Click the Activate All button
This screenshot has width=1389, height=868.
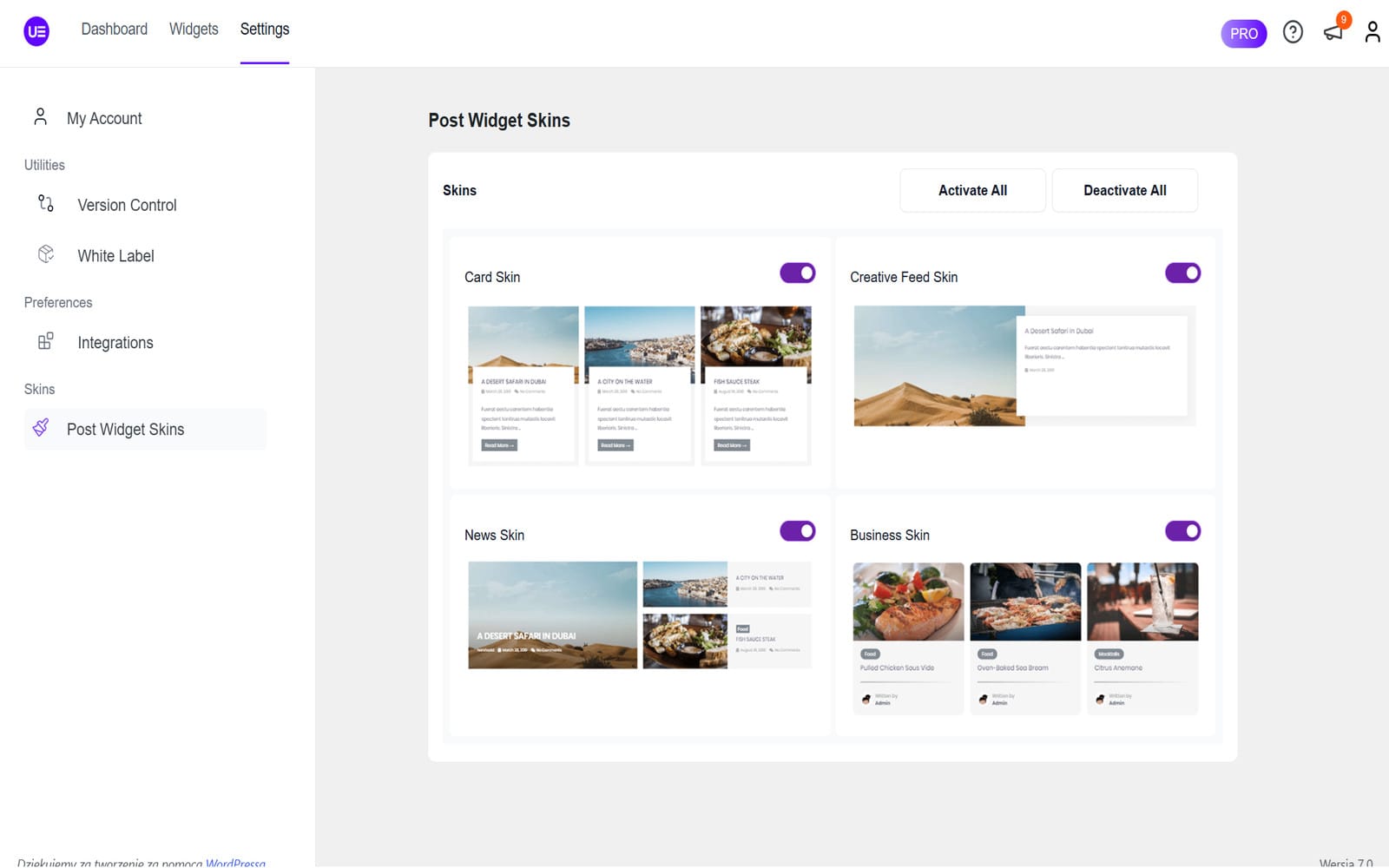[972, 190]
